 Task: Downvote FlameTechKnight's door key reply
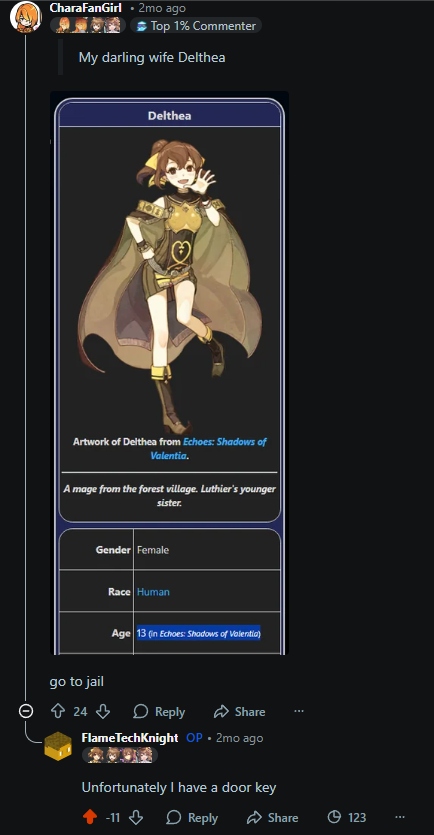click(x=136, y=817)
